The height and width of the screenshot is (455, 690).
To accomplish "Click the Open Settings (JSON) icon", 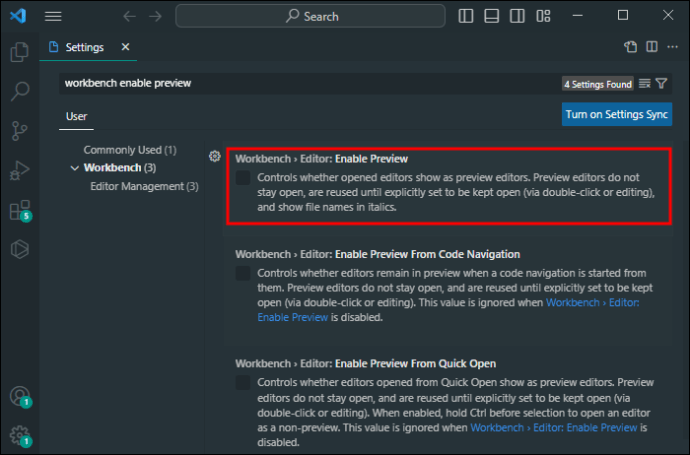I will coord(631,47).
